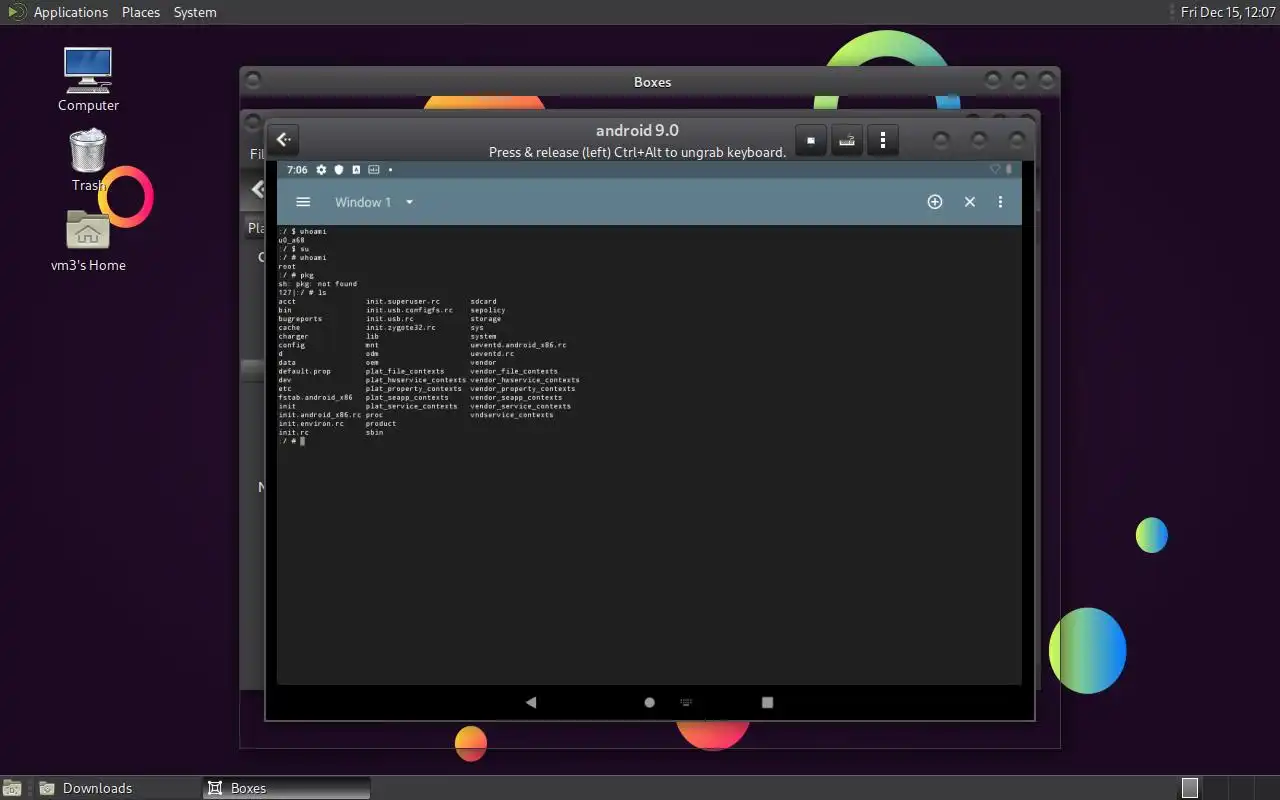Open the Places menu
1280x800 pixels.
[141, 12]
